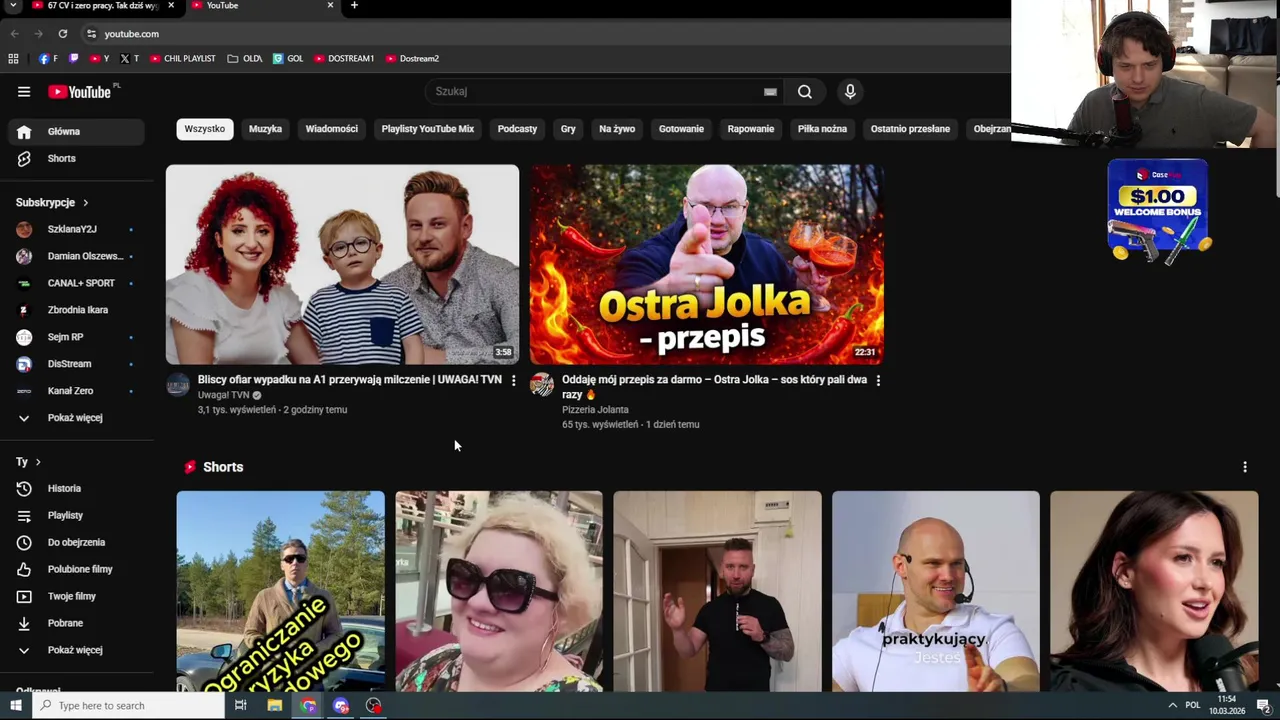The width and height of the screenshot is (1280, 720).
Task: Open the Ostra Jolka przepis thumbnail
Action: (707, 265)
